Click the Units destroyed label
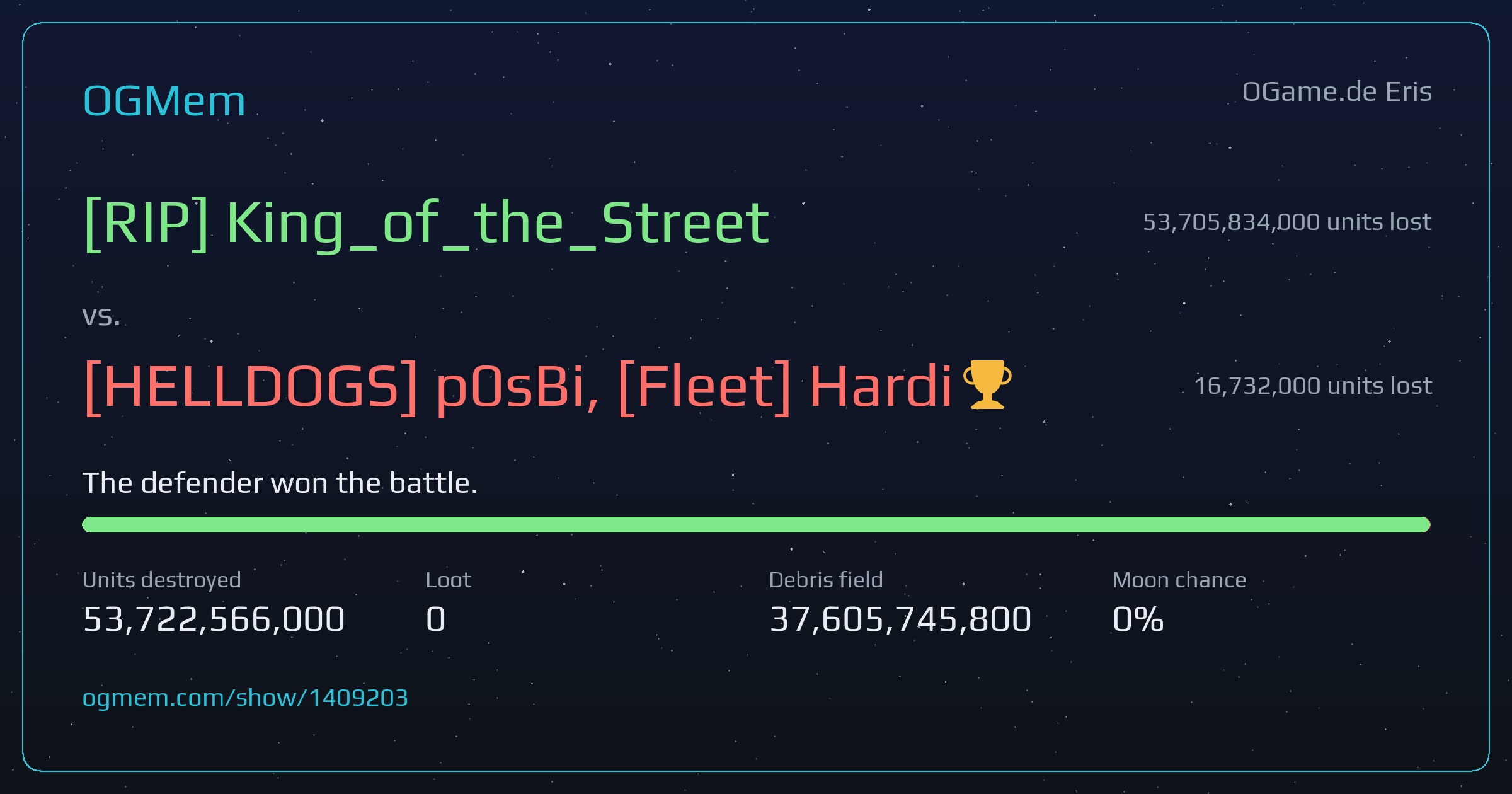Image resolution: width=1512 pixels, height=794 pixels. point(162,580)
